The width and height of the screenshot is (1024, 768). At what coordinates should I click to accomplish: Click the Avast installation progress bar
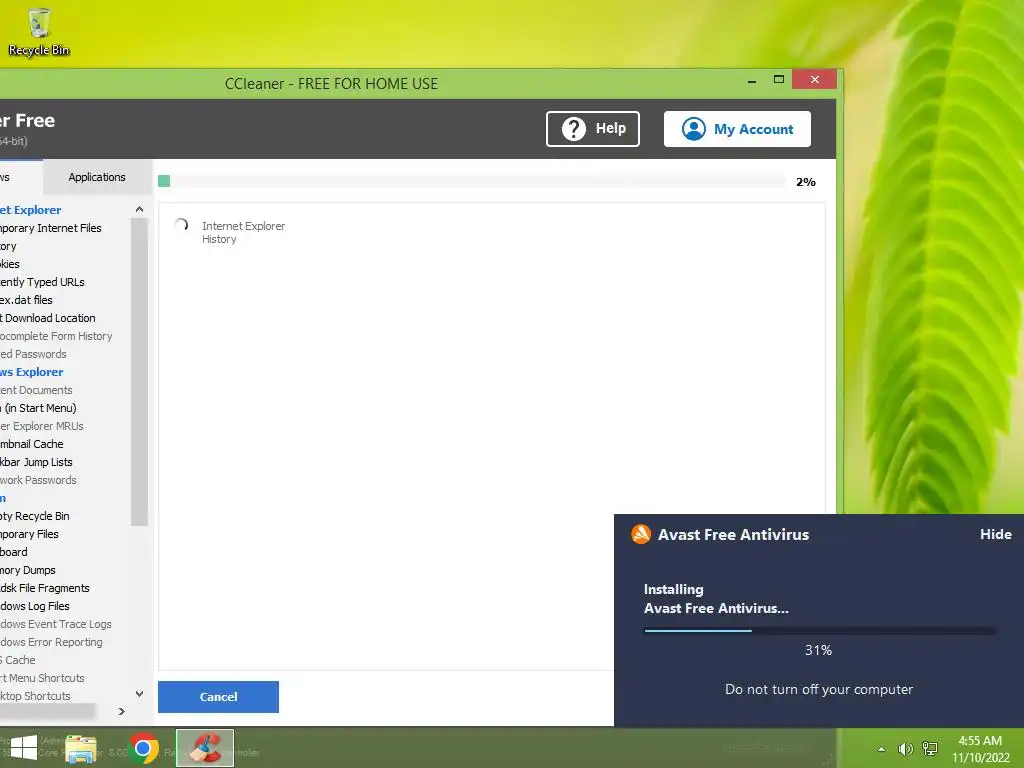point(819,631)
